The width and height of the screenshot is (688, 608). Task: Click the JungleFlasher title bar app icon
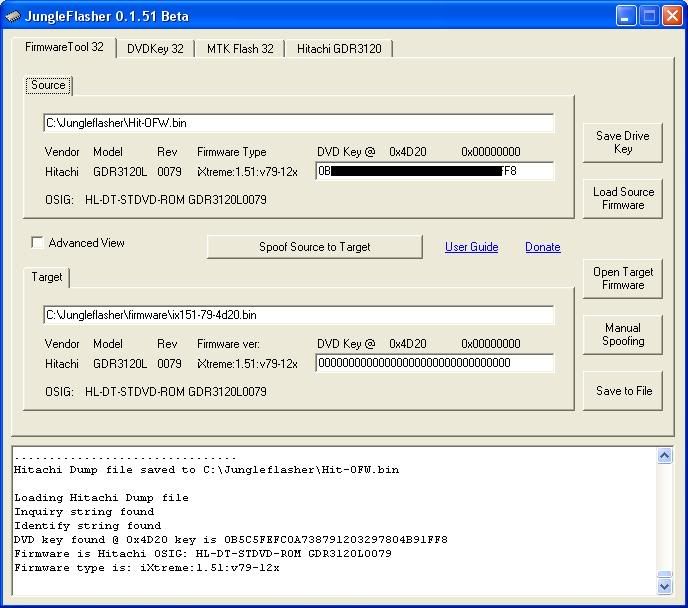point(13,16)
